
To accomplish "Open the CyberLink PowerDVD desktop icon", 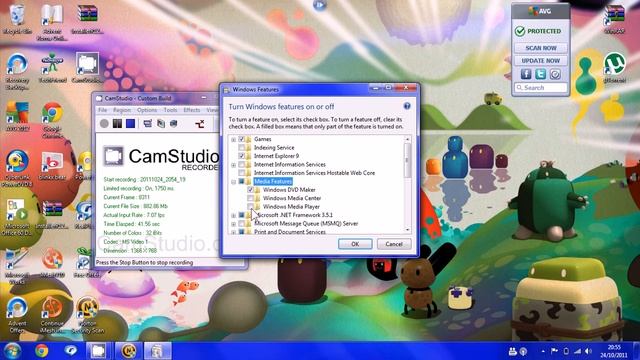I will coord(17,168).
